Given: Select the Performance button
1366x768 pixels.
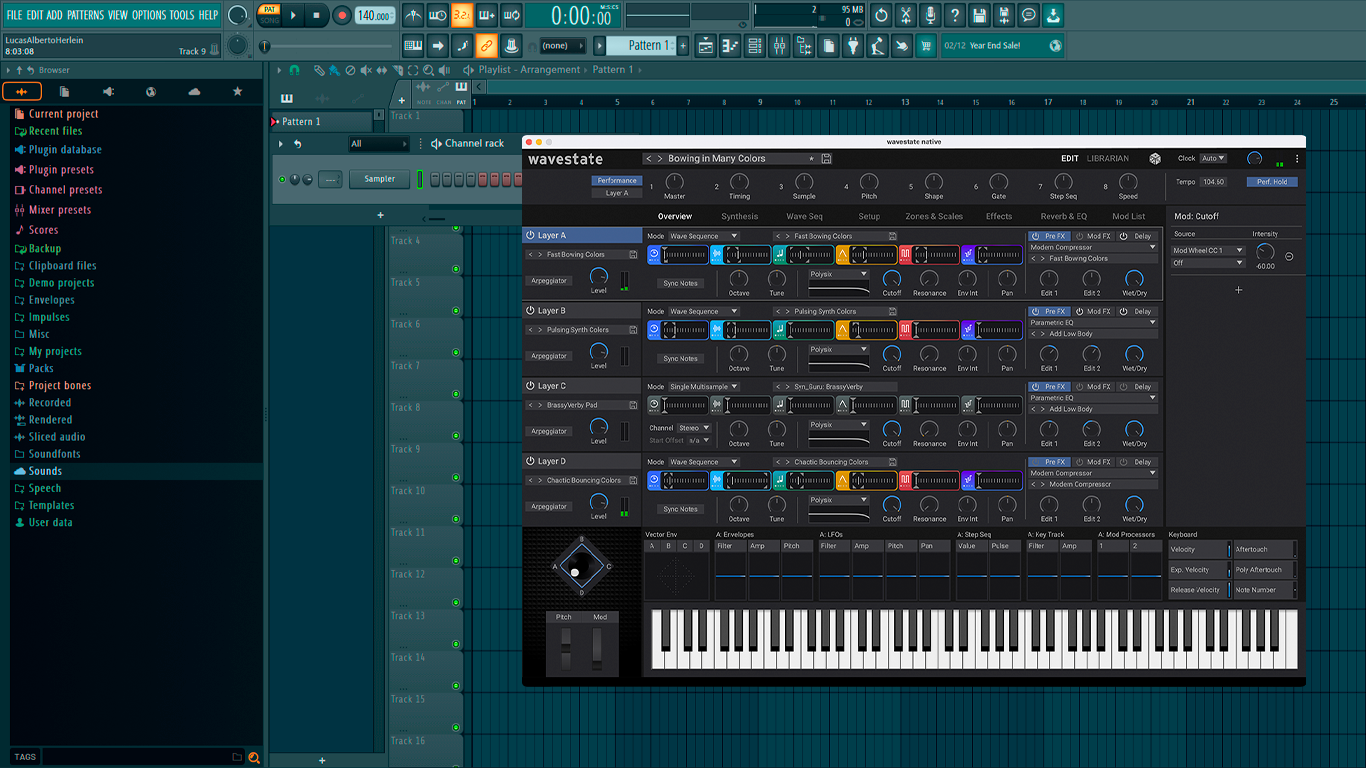Looking at the screenshot, I should (x=617, y=181).
